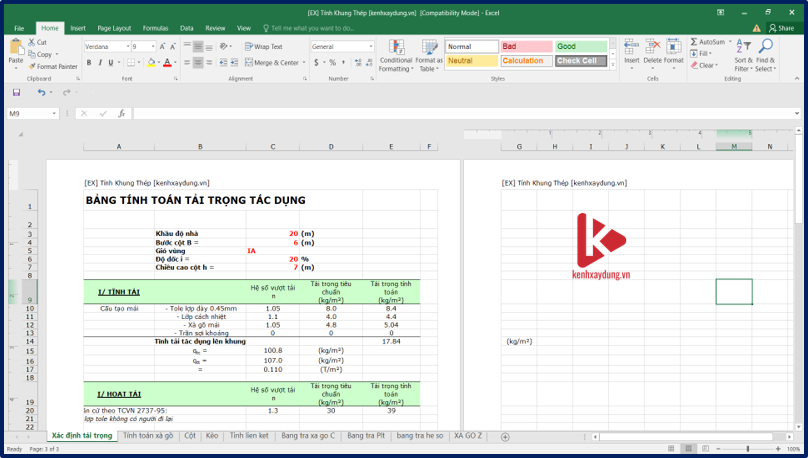
Task: Apply the 'Check Cell' cell style
Action: 579,61
